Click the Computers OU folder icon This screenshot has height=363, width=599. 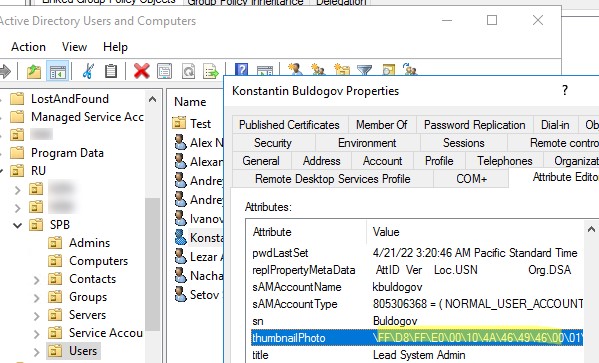click(x=55, y=261)
